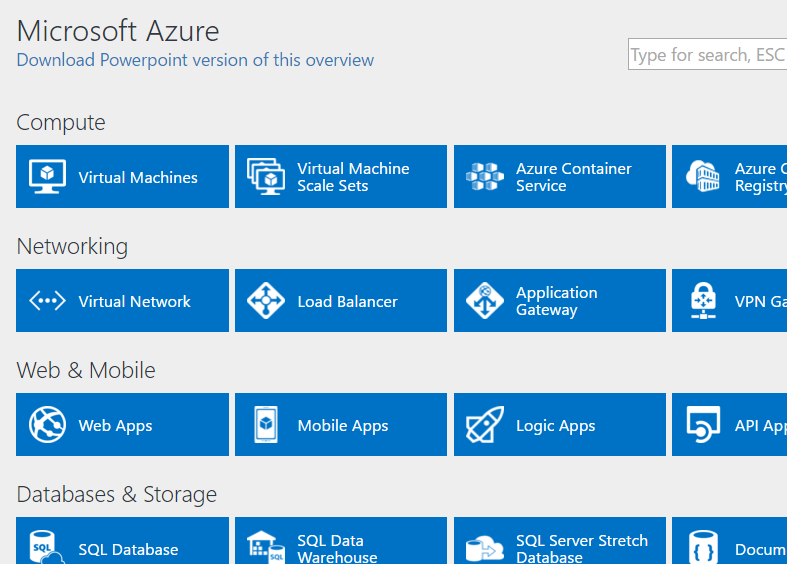
Task: Select the SQL Database tile label
Action: (128, 549)
